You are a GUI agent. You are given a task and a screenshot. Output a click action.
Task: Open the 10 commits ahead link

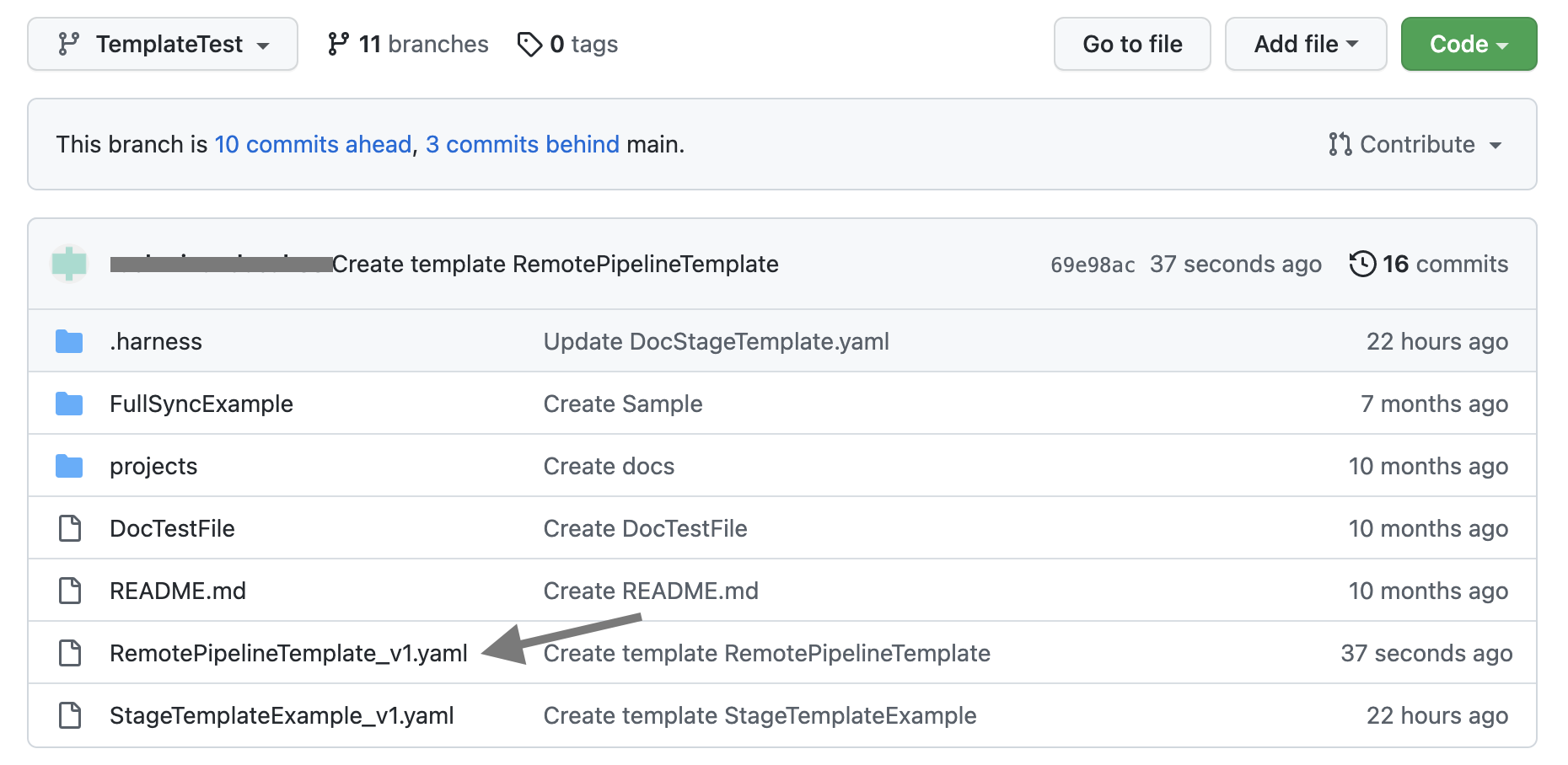[x=313, y=144]
